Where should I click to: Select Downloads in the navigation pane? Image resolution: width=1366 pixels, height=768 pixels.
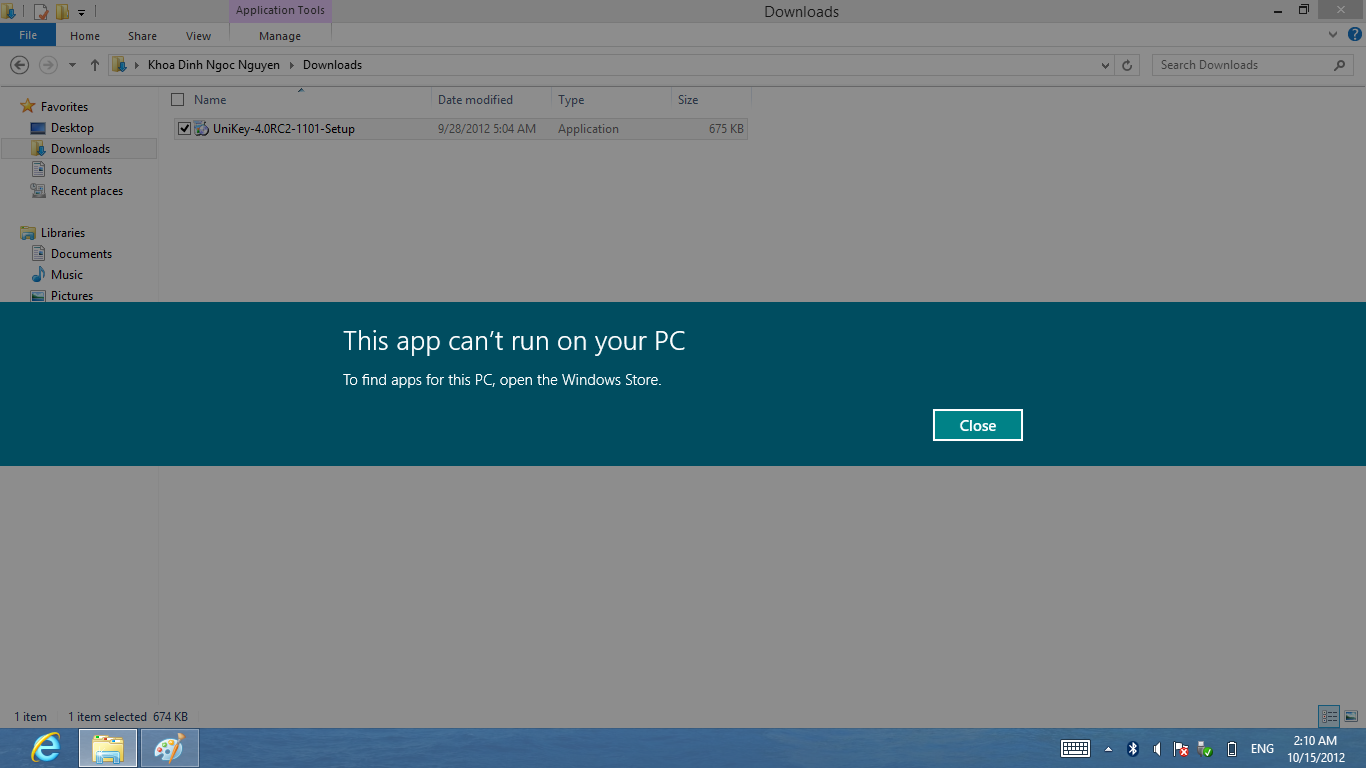[80, 149]
